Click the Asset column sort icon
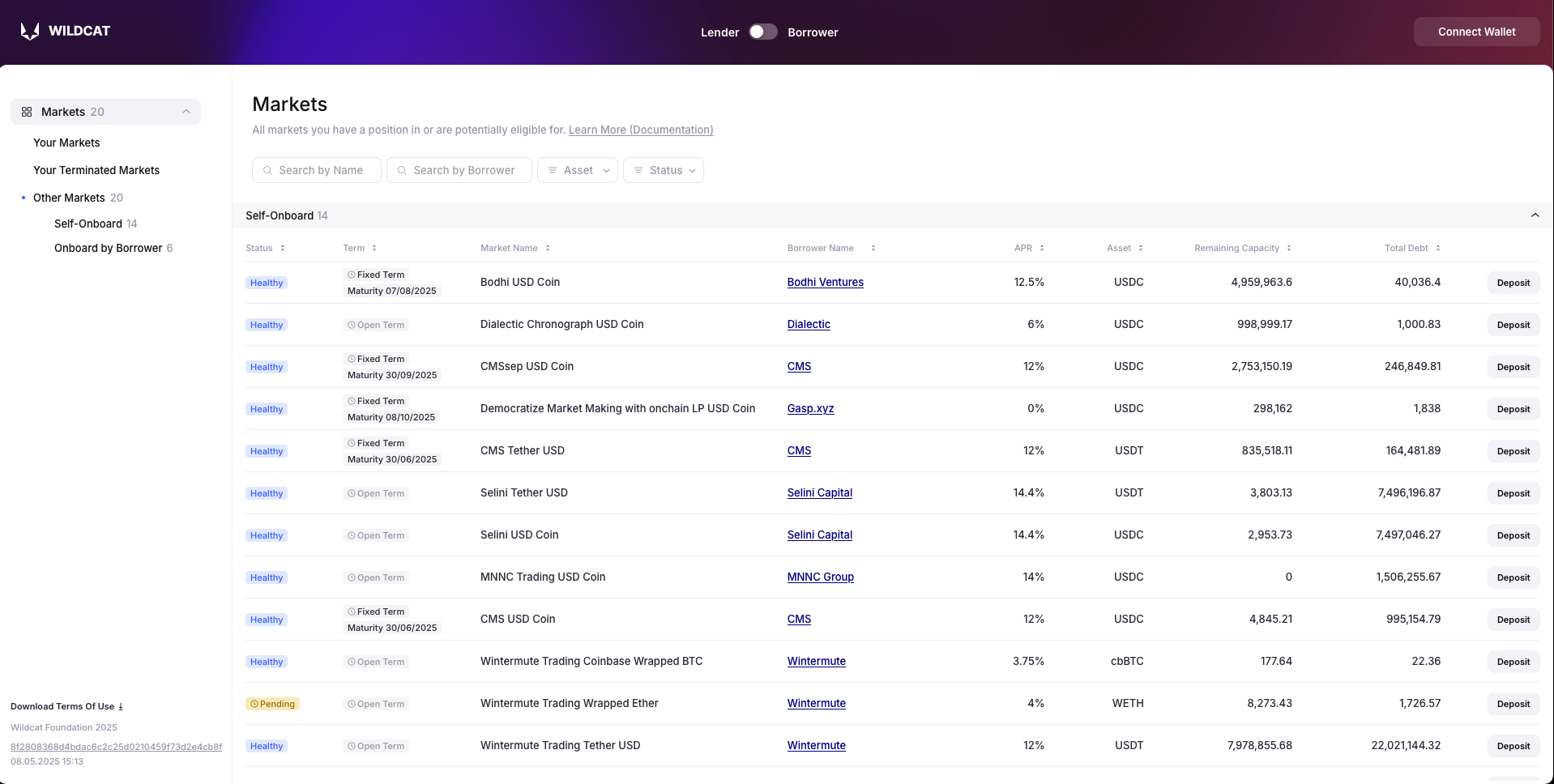Image resolution: width=1554 pixels, height=784 pixels. [1141, 248]
